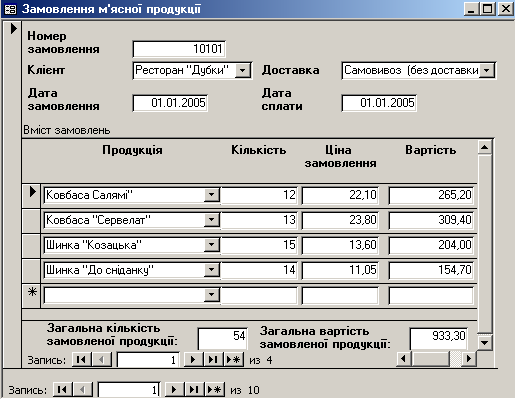Expand product dropdown for Ковбаса "Сервелат"
This screenshot has width=515, height=399.
(212, 220)
